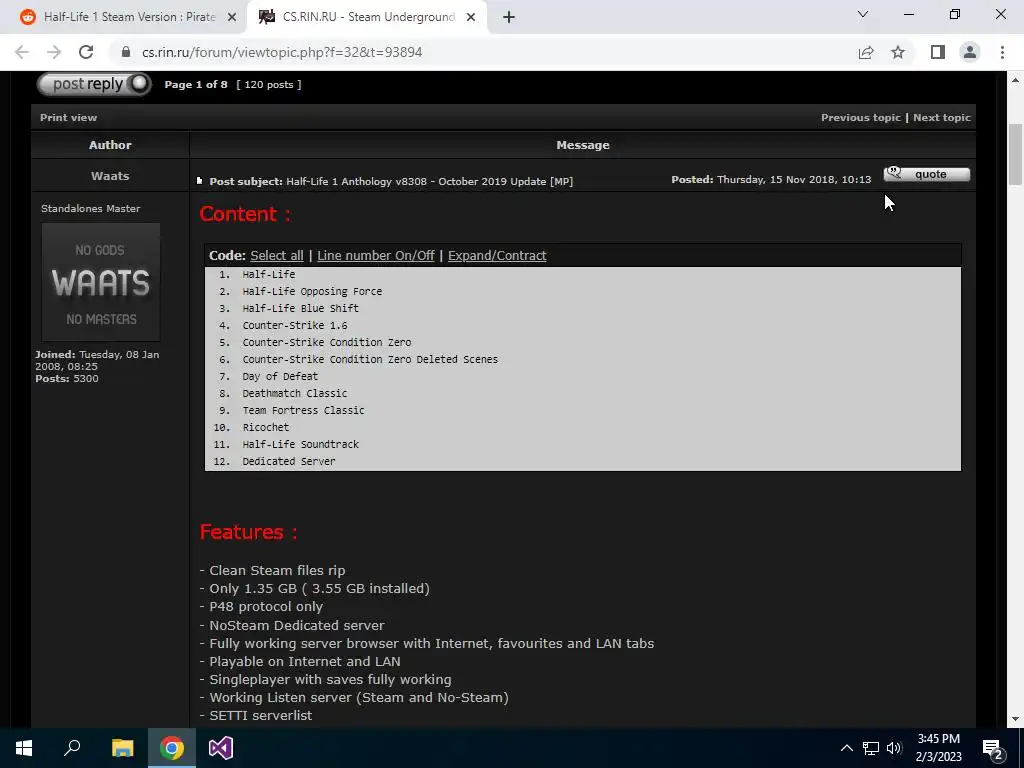Click the browser forward arrow
The width and height of the screenshot is (1024, 768).
54,52
